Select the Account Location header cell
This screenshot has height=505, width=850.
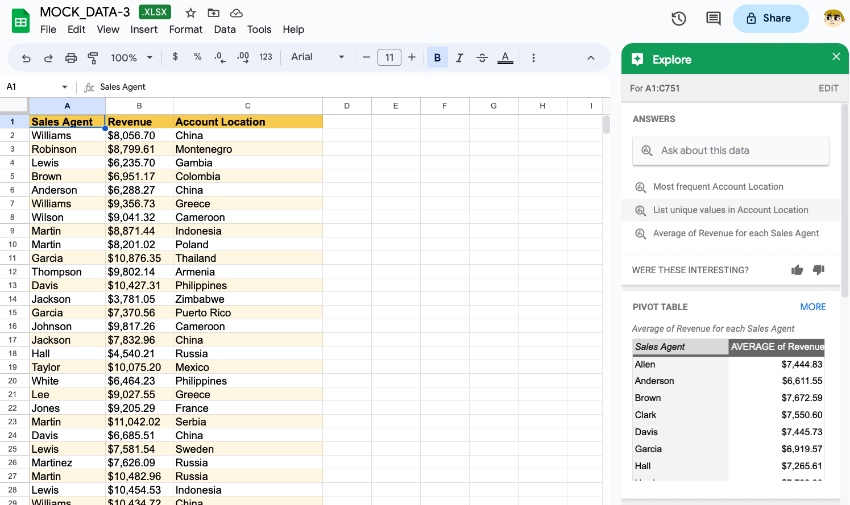point(248,122)
